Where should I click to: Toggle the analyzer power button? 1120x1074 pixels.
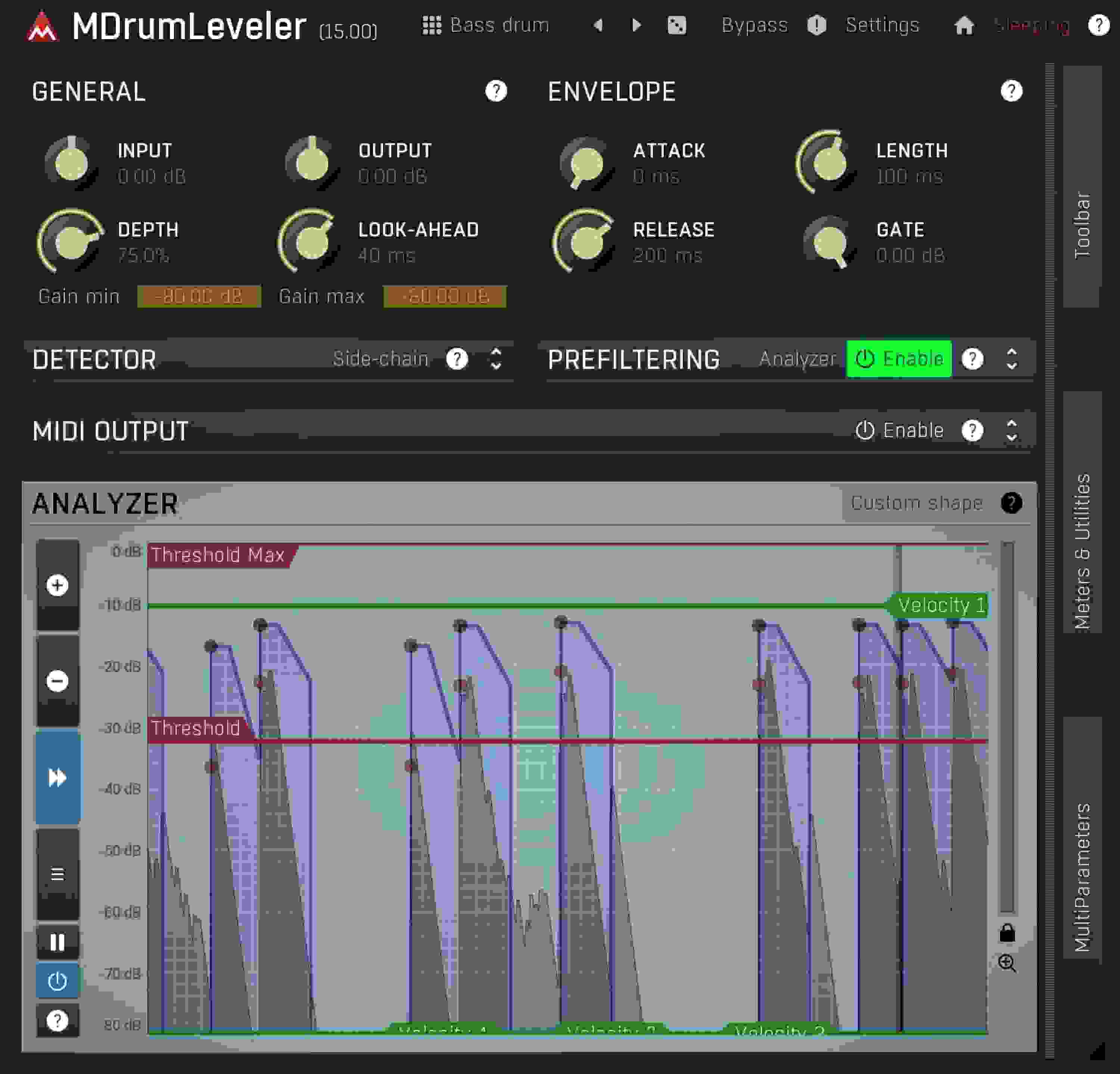pyautogui.click(x=58, y=981)
